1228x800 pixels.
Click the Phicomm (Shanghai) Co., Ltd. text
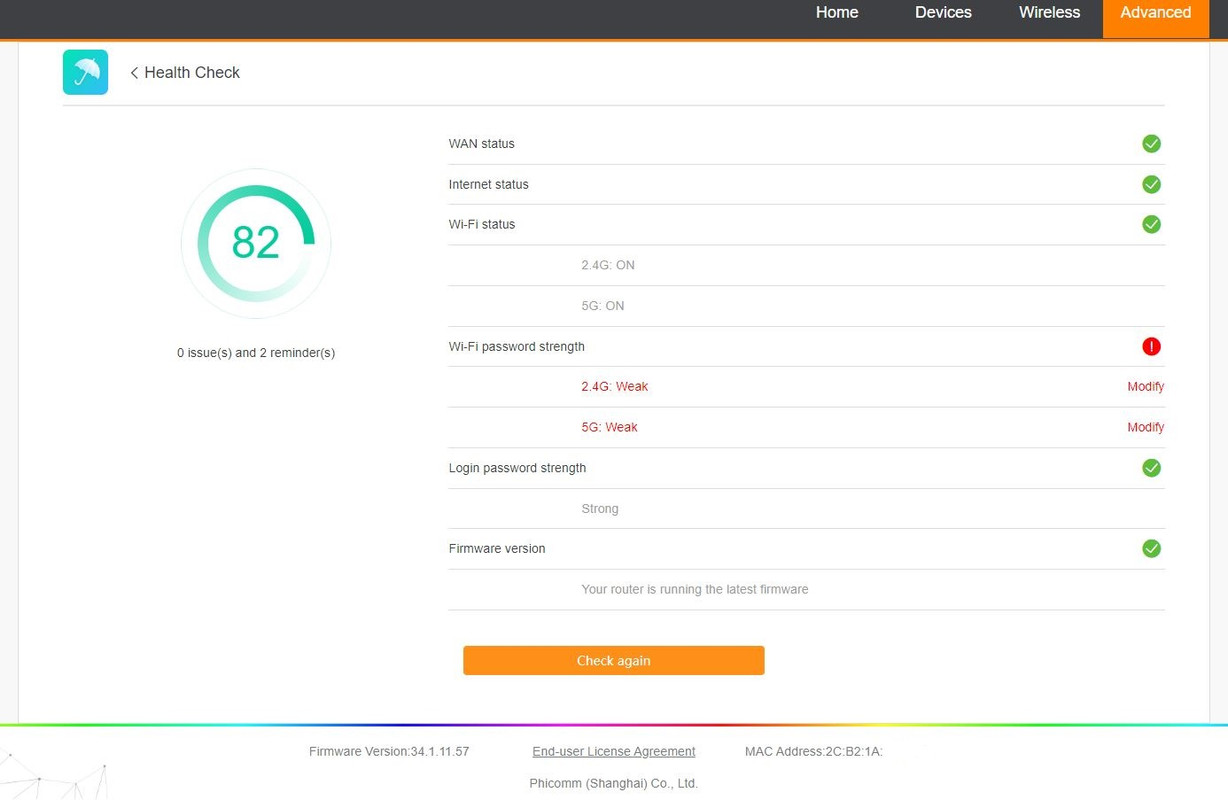(x=614, y=783)
